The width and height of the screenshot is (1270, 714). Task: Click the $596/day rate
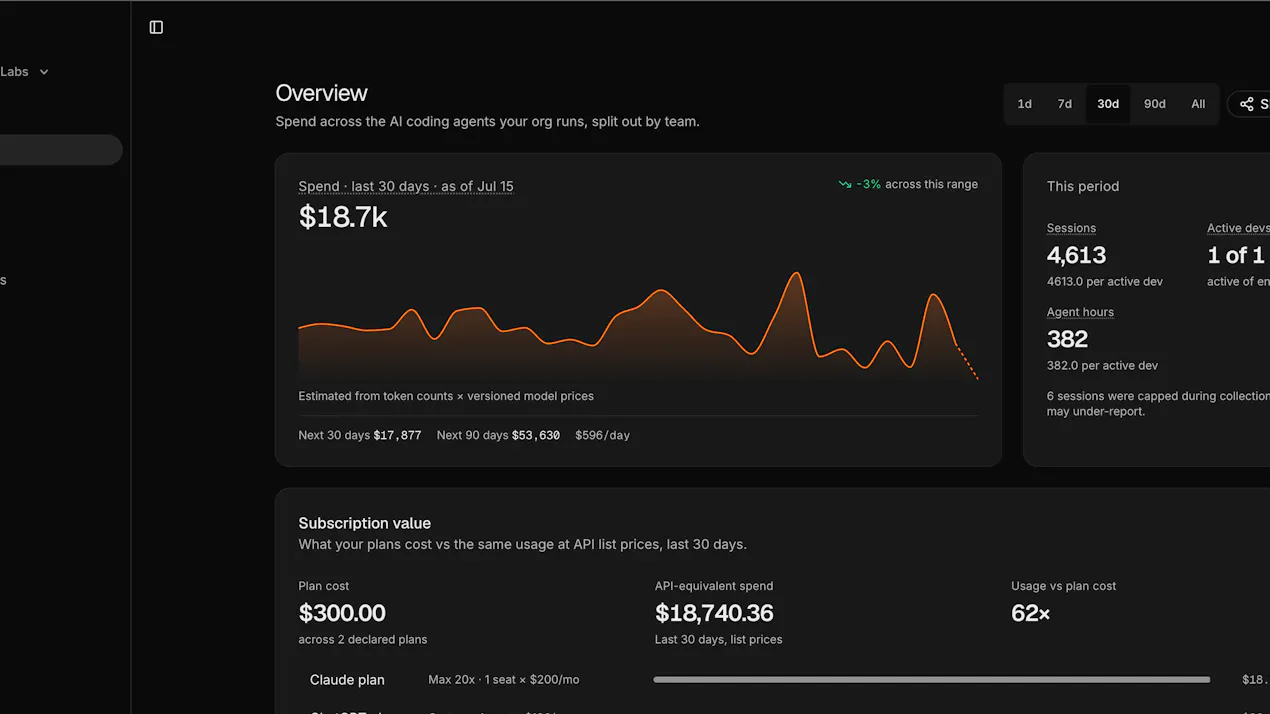[x=602, y=435]
